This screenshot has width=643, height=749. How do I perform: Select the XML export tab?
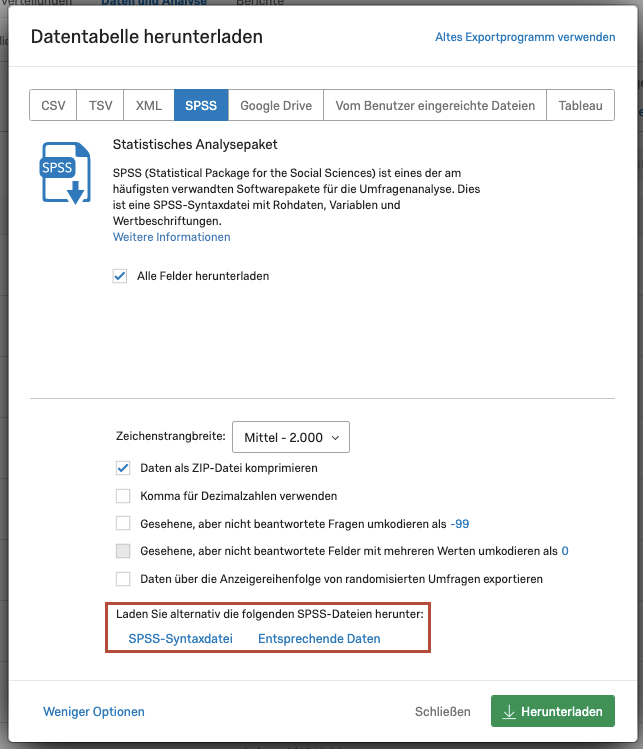149,105
